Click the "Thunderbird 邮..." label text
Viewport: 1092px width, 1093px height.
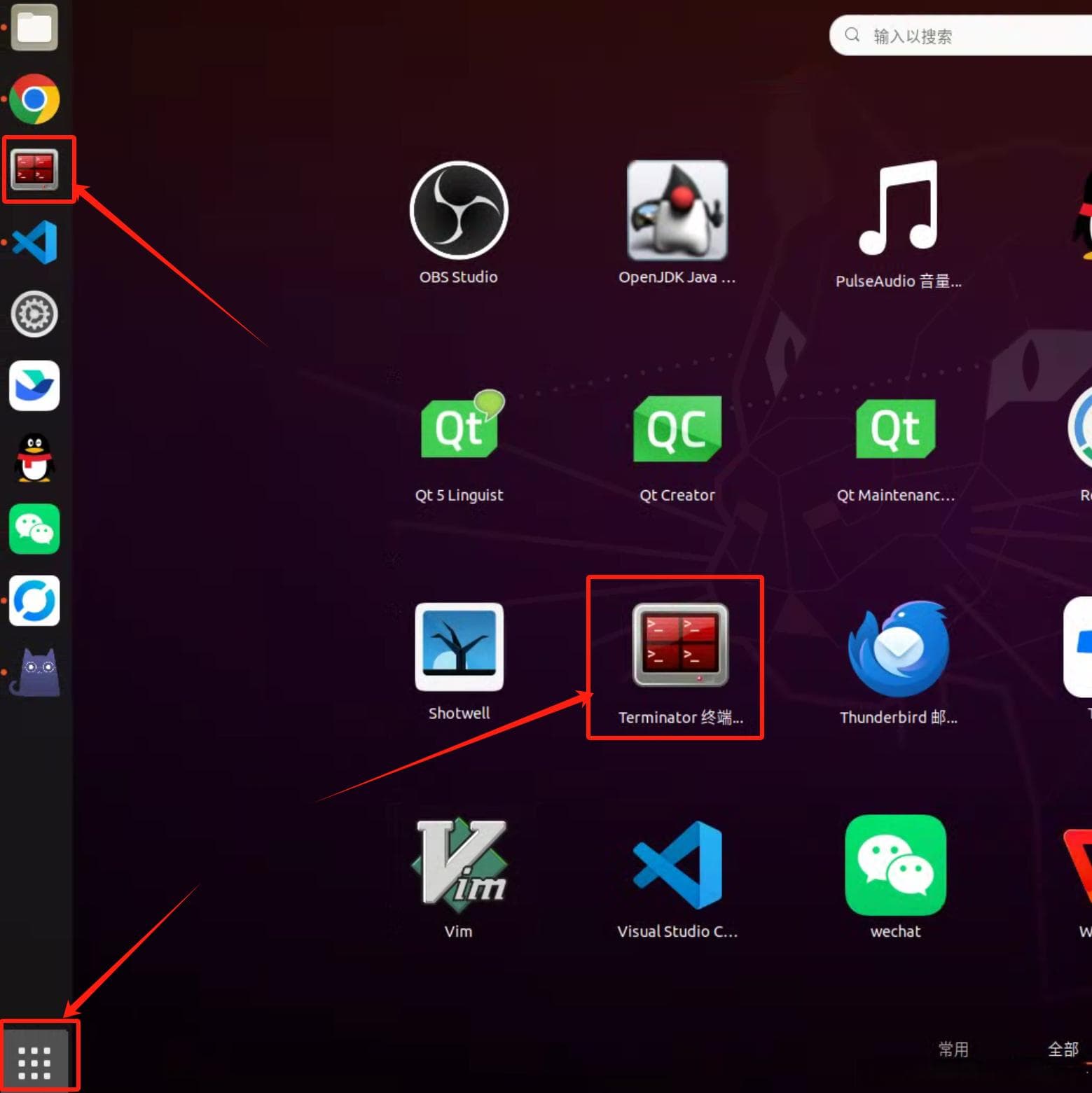pos(899,718)
